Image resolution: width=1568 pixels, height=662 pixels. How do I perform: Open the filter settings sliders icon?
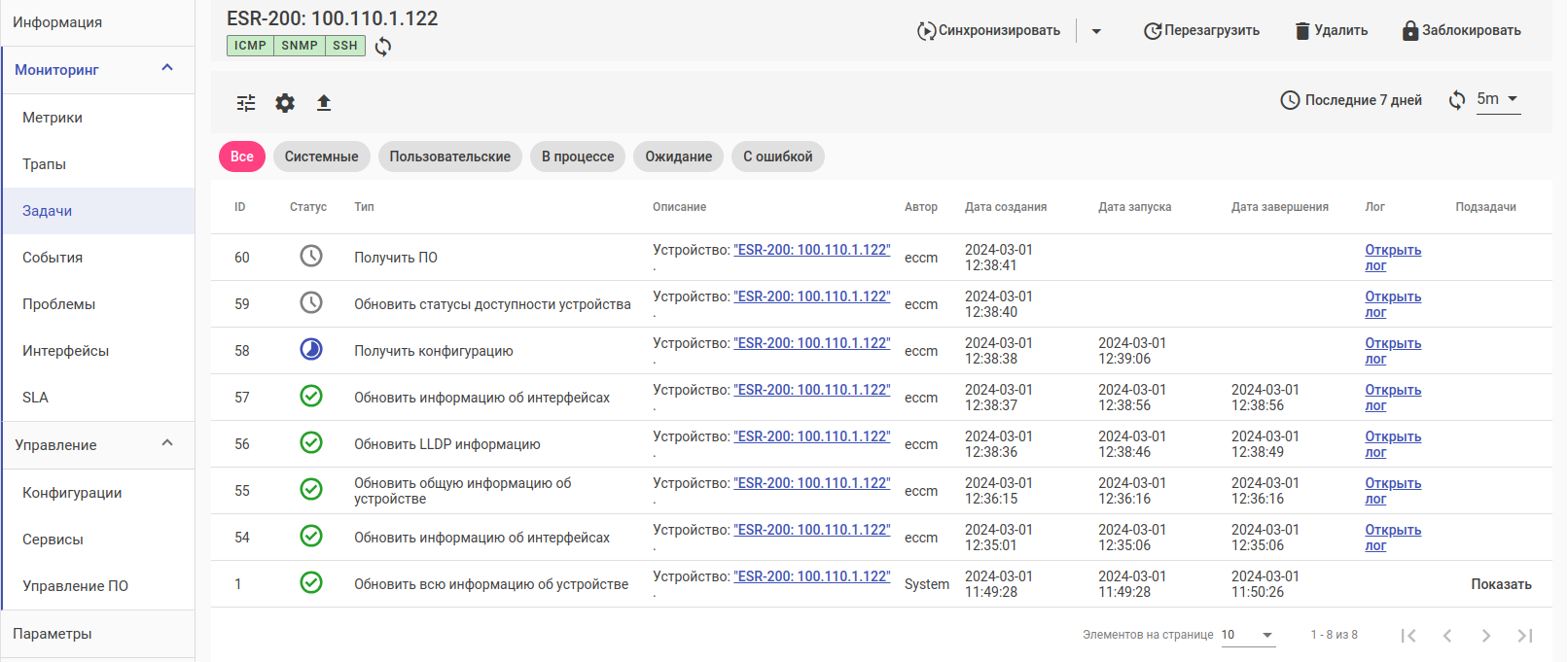click(246, 103)
